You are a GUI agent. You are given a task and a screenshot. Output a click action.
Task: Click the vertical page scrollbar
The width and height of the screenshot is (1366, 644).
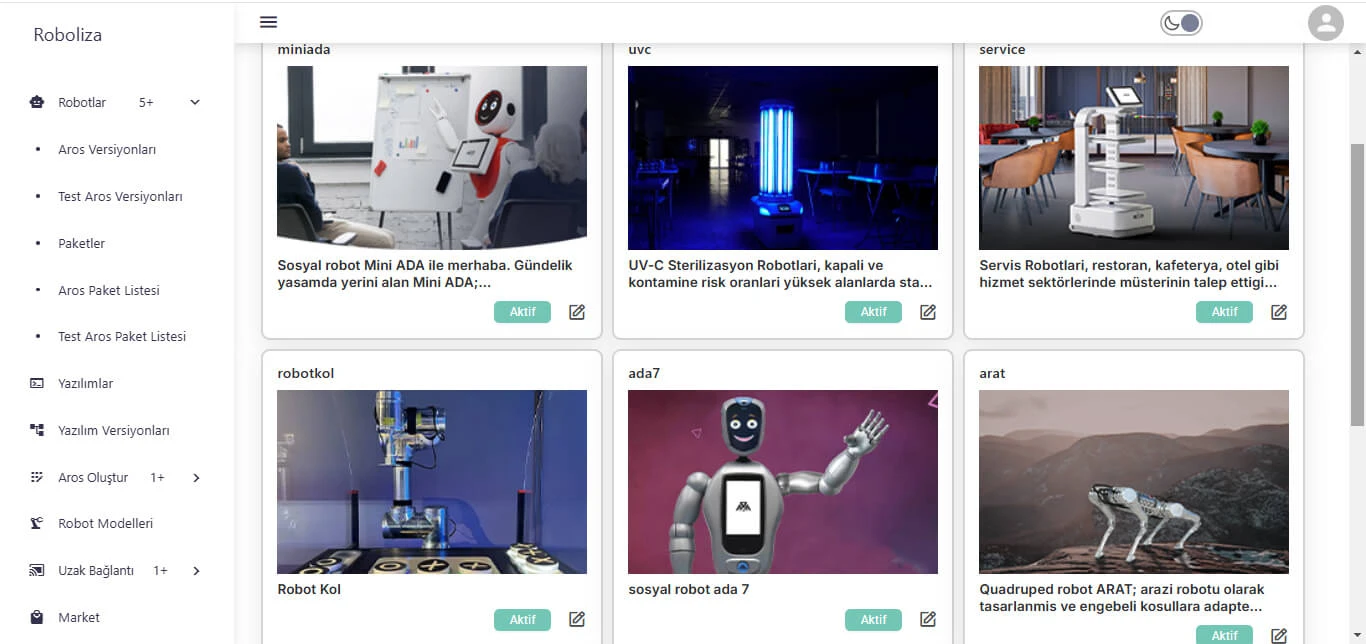1357,285
